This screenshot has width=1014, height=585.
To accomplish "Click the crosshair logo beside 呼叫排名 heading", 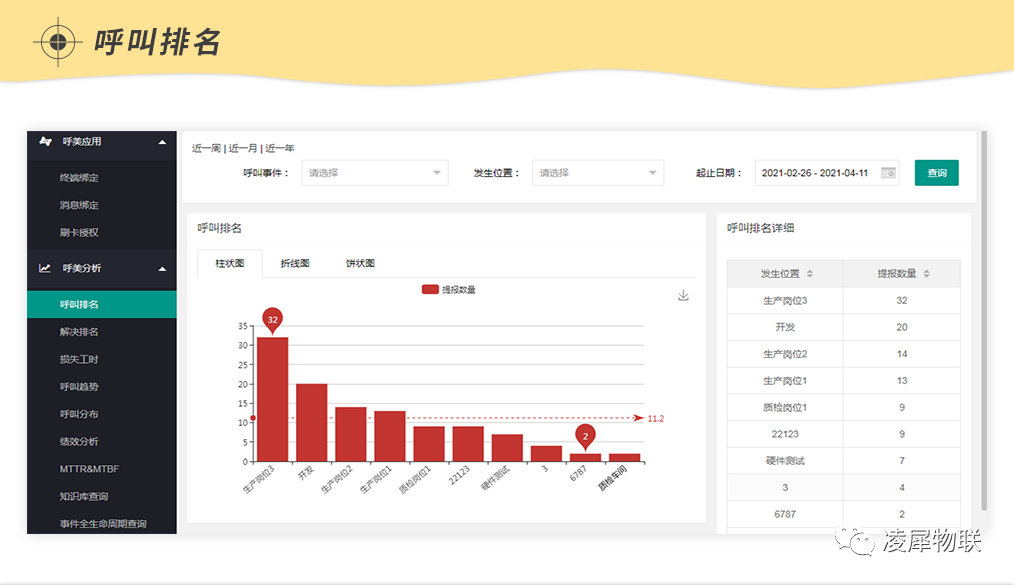I will pos(58,42).
